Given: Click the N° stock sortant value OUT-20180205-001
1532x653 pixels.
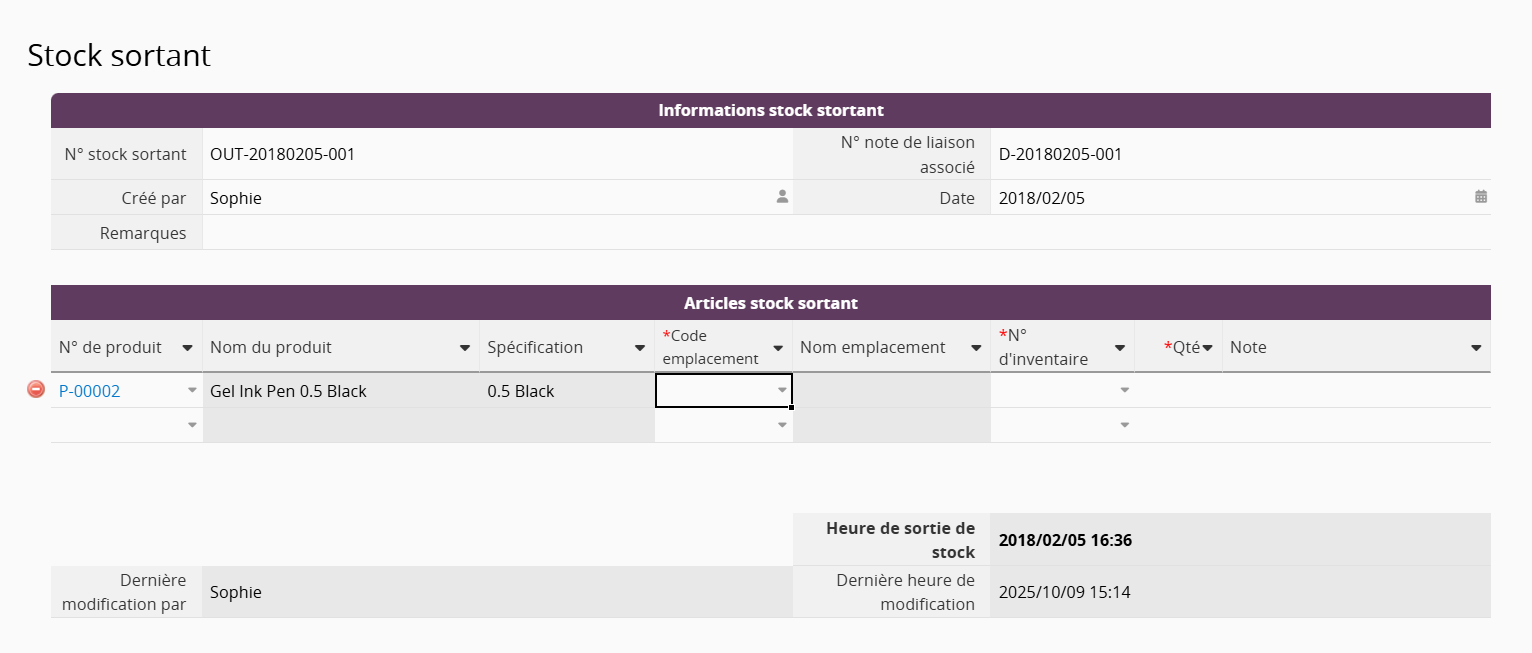Looking at the screenshot, I should pos(283,154).
